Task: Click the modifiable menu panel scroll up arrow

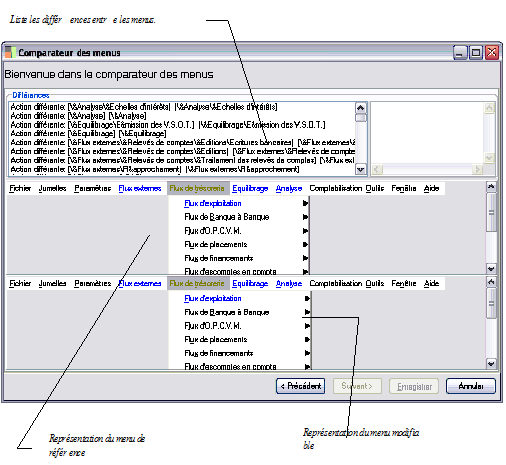Action: tap(491, 282)
